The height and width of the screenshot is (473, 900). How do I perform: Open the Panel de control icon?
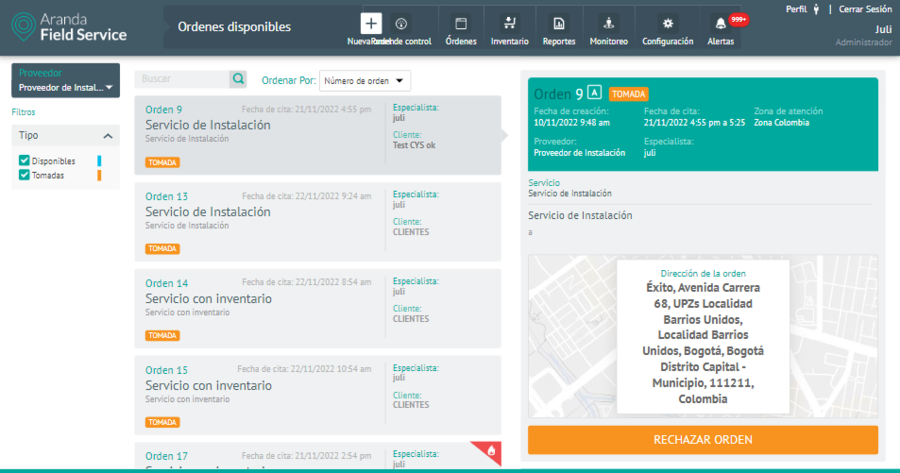point(401,24)
